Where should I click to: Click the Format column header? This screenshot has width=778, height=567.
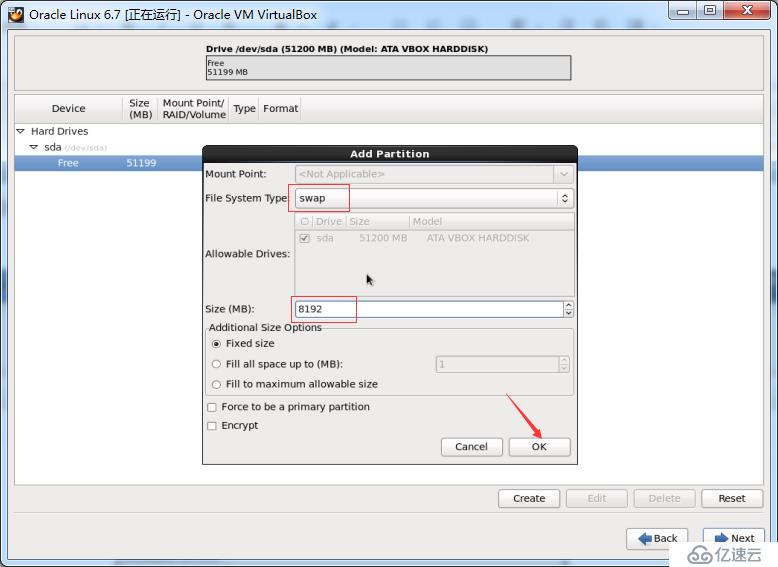pos(280,109)
